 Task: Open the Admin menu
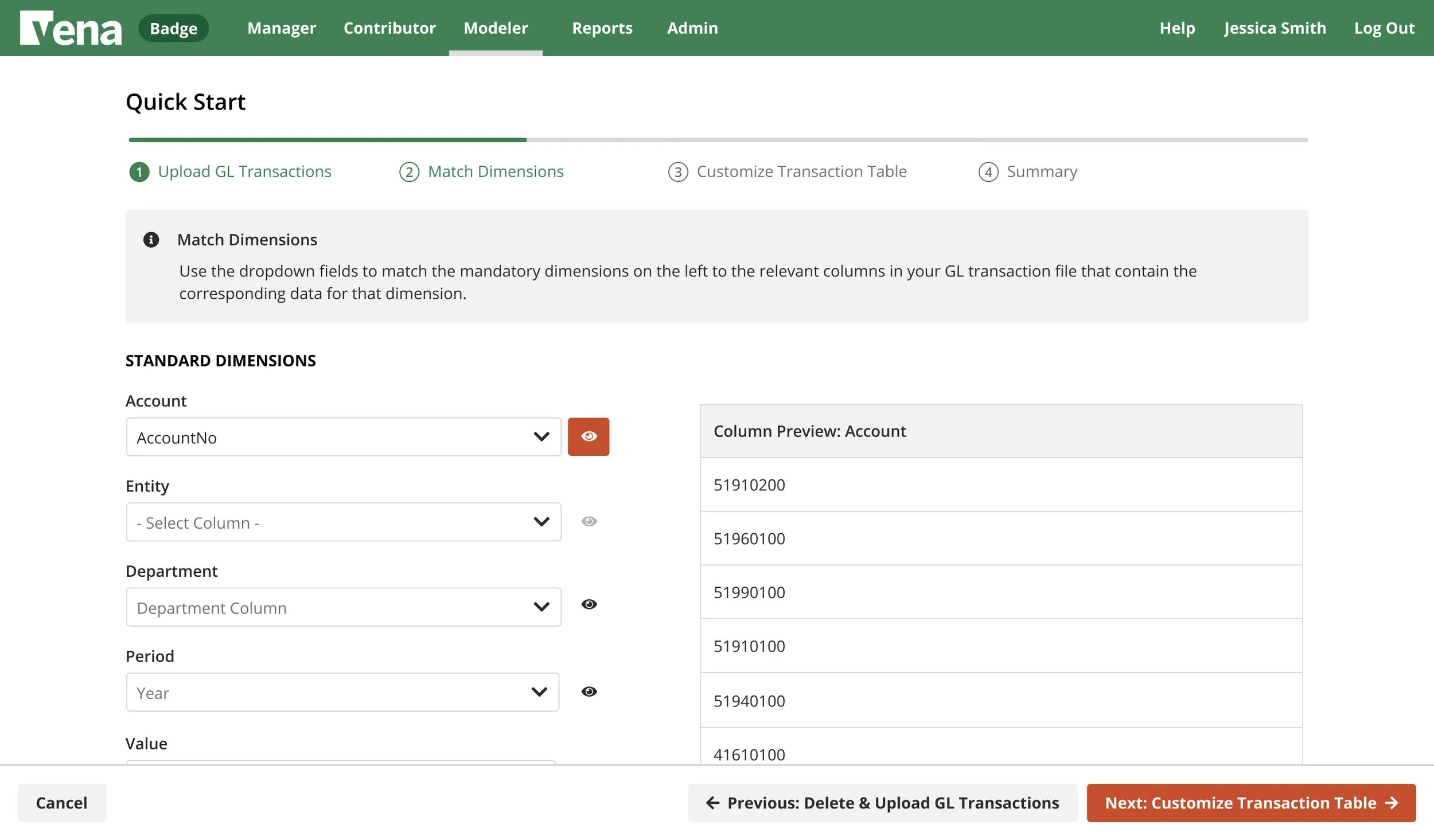pos(692,28)
